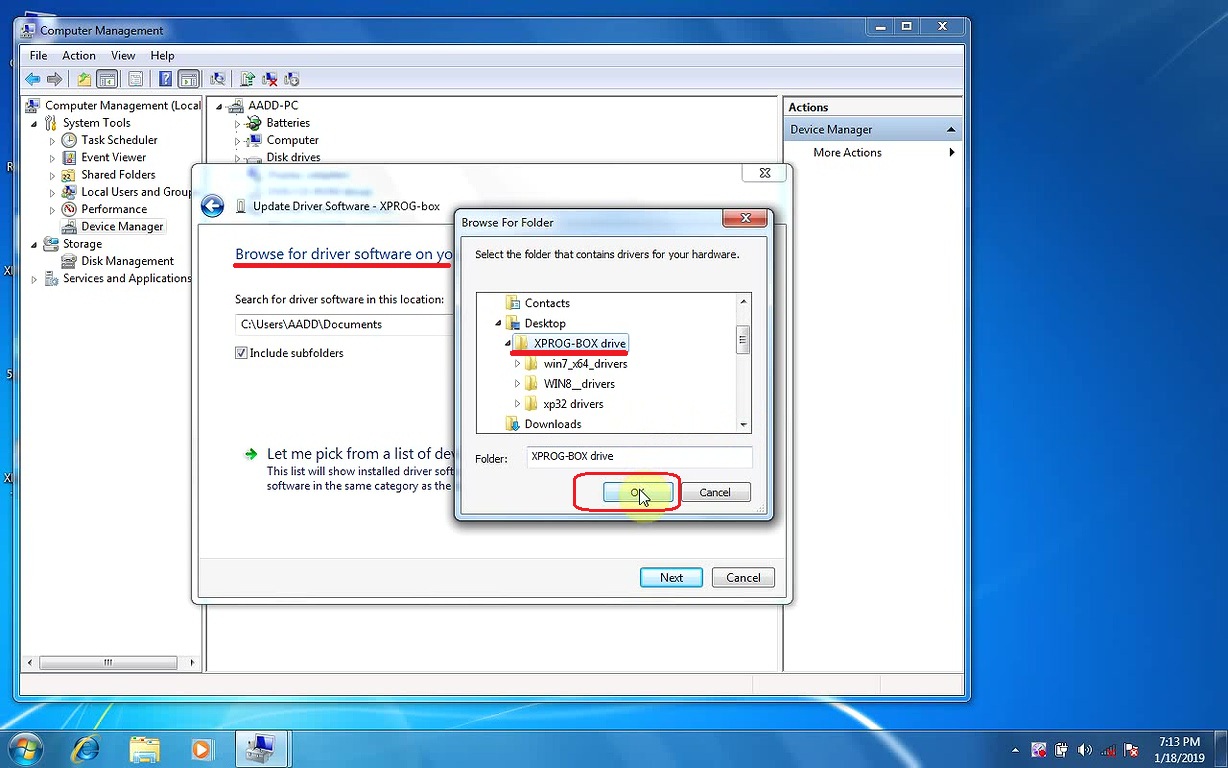Open the View menu
The image size is (1228, 768).
tap(123, 56)
